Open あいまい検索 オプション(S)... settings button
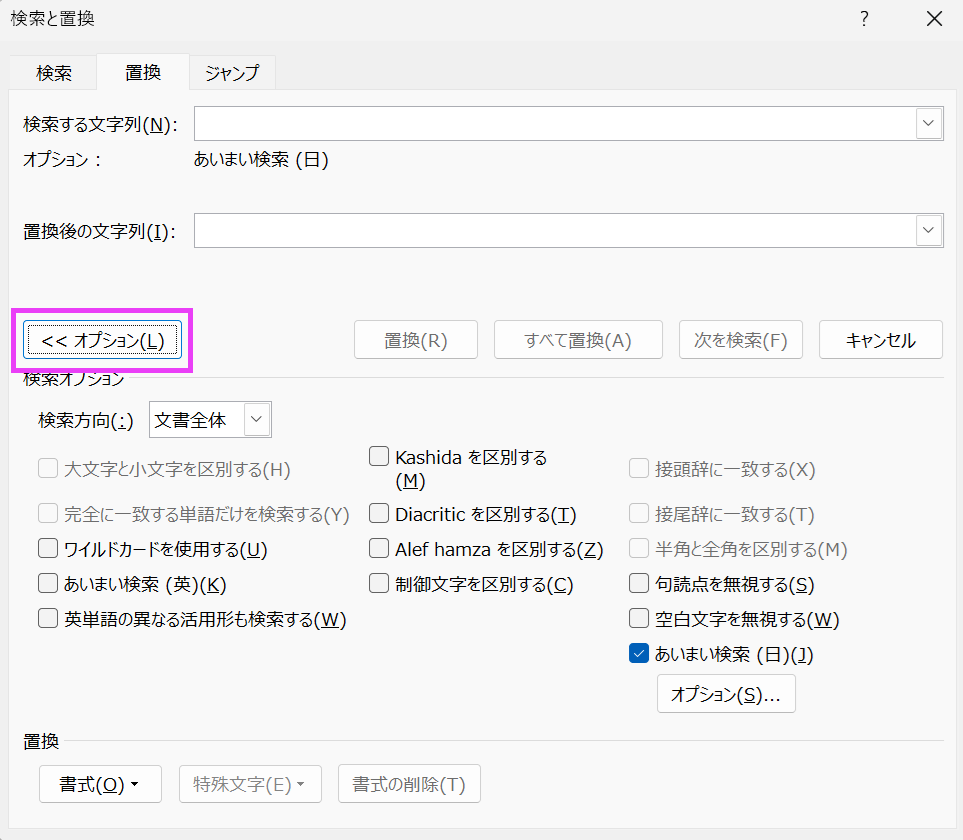Image resolution: width=963 pixels, height=840 pixels. click(726, 694)
